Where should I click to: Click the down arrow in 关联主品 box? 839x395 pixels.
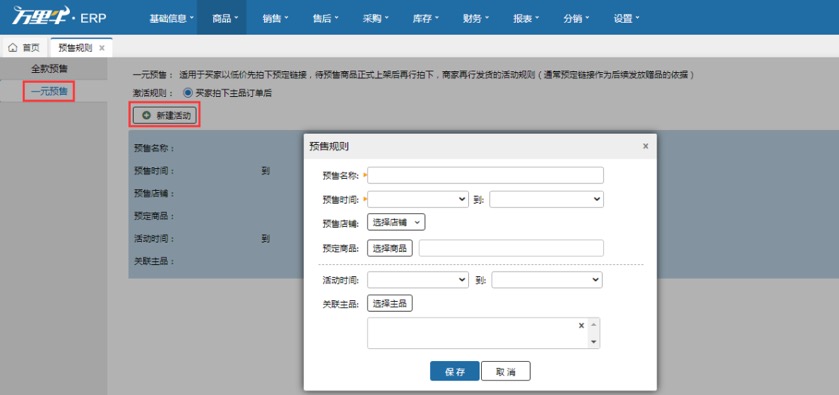click(593, 341)
